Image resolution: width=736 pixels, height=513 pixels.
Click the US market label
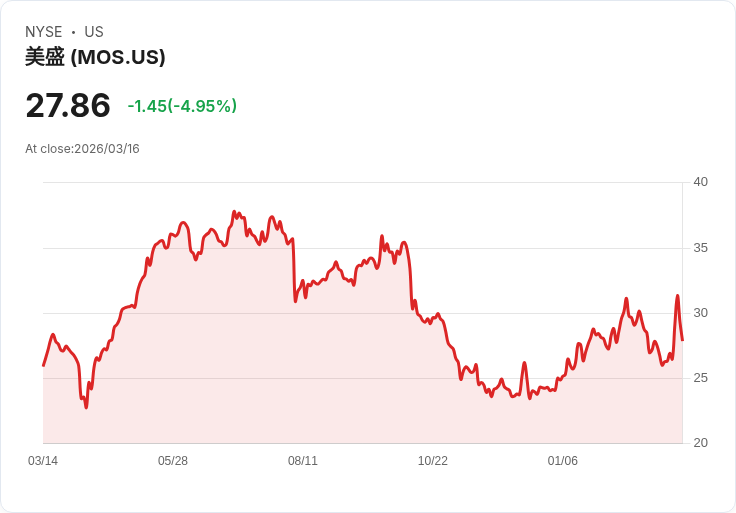[94, 32]
